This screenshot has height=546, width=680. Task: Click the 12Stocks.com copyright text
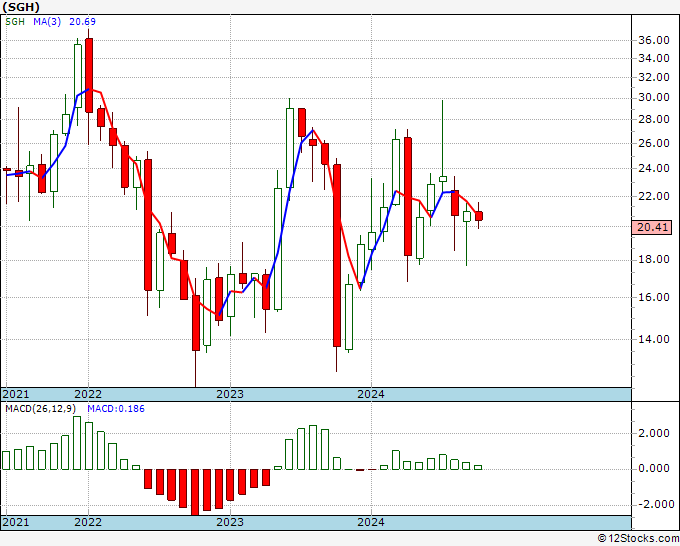[x=638, y=539]
